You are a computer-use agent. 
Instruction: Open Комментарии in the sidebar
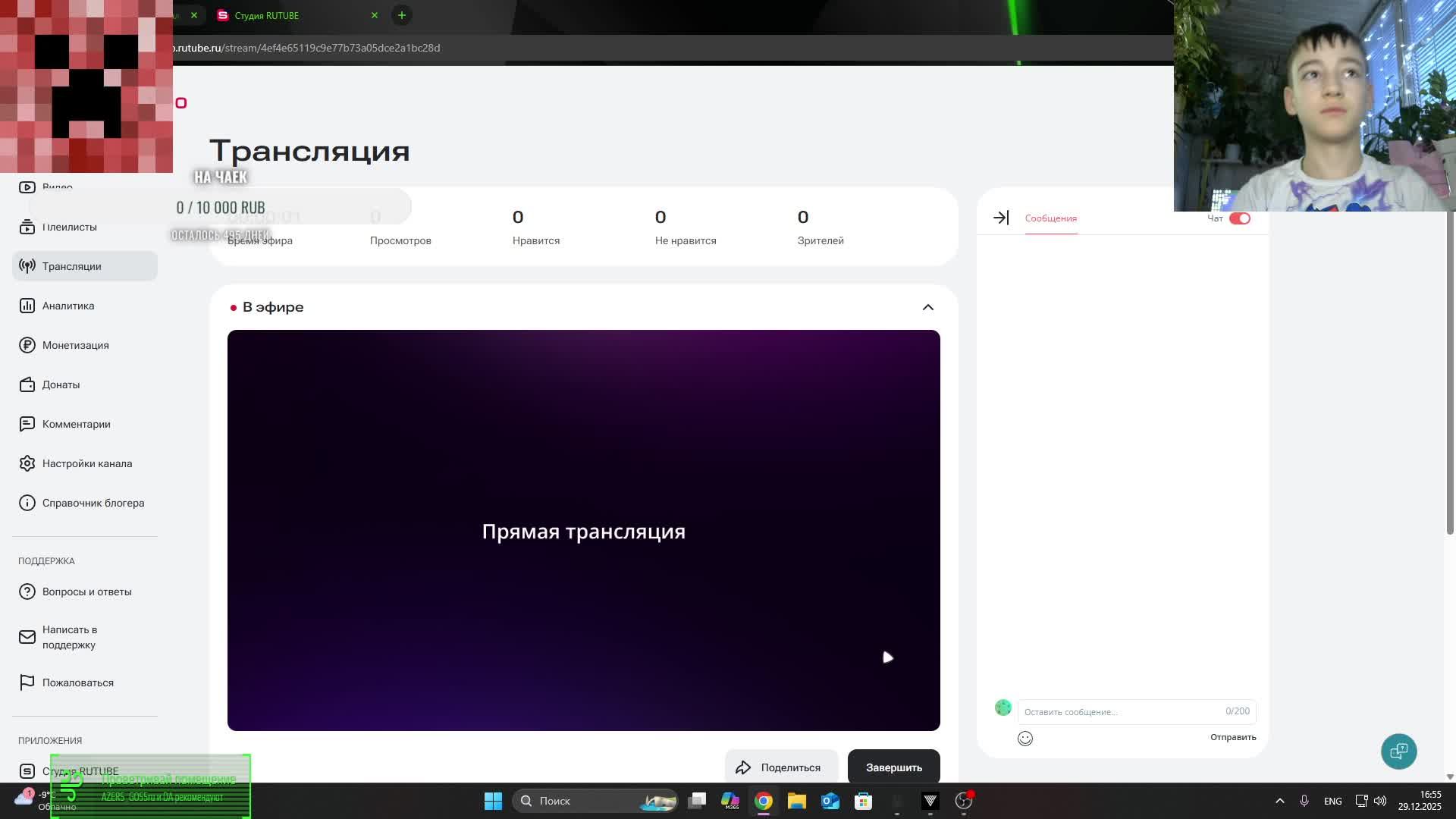pyautogui.click(x=76, y=424)
